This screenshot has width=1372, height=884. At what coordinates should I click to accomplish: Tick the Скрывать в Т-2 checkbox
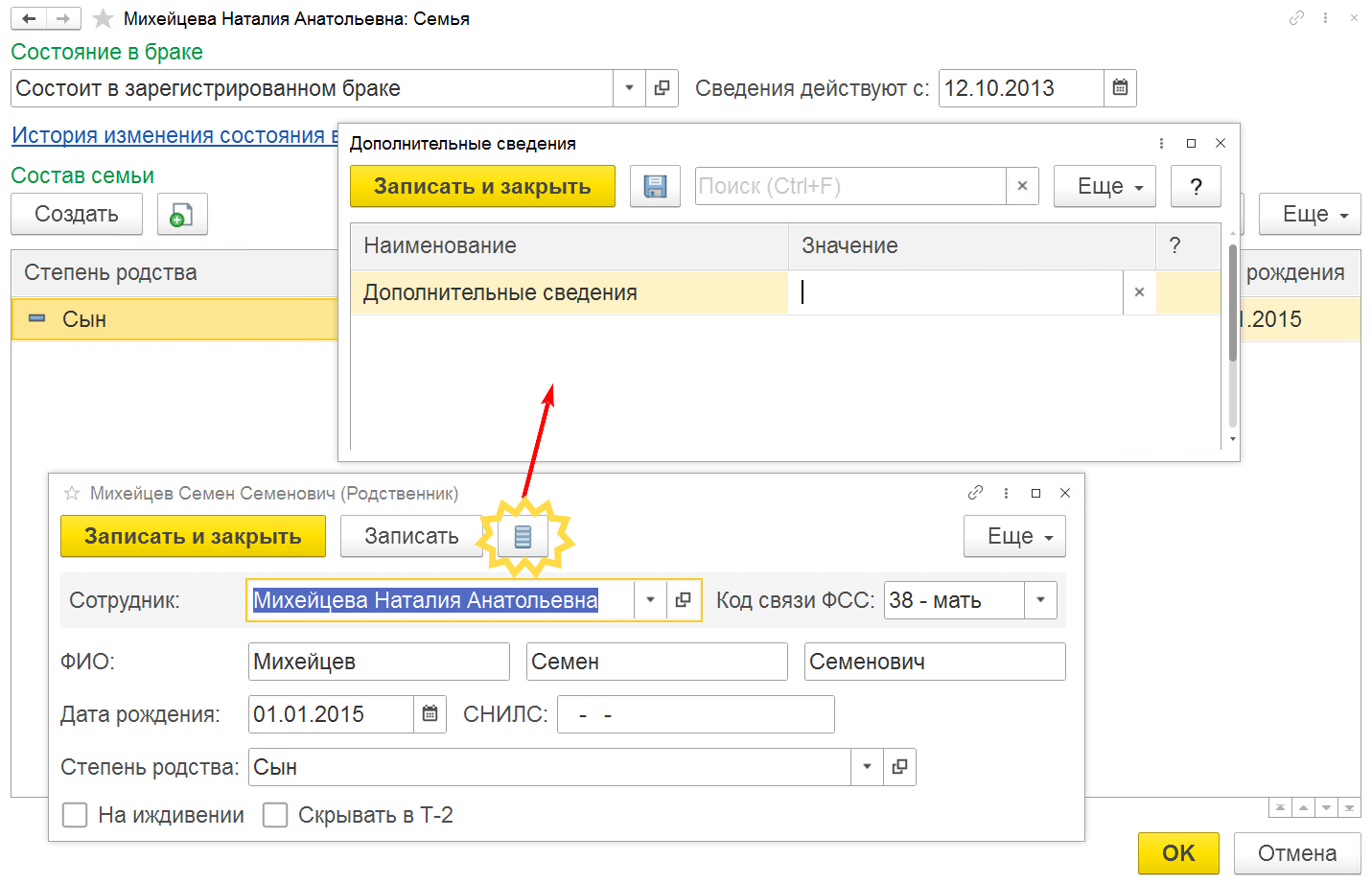coord(275,815)
